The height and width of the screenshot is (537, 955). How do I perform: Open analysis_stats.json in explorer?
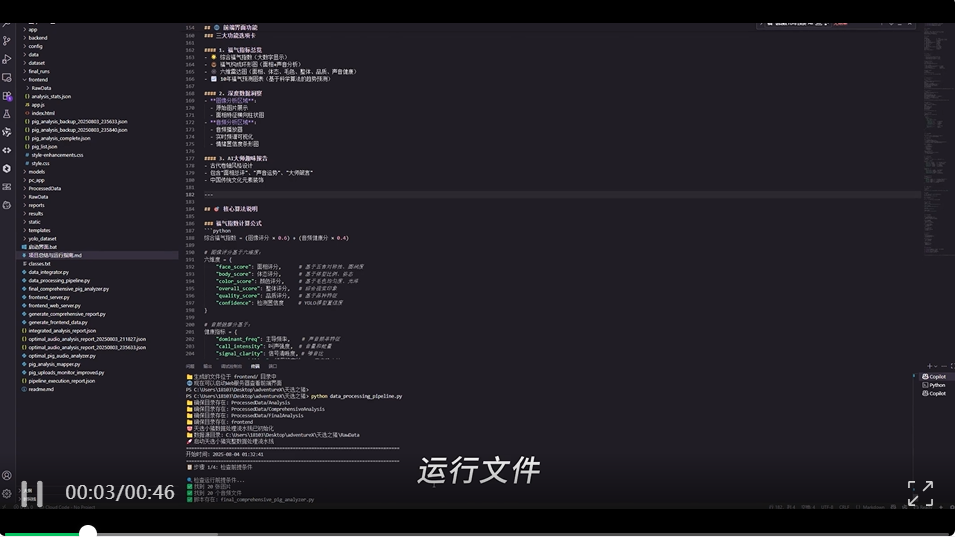point(51,96)
